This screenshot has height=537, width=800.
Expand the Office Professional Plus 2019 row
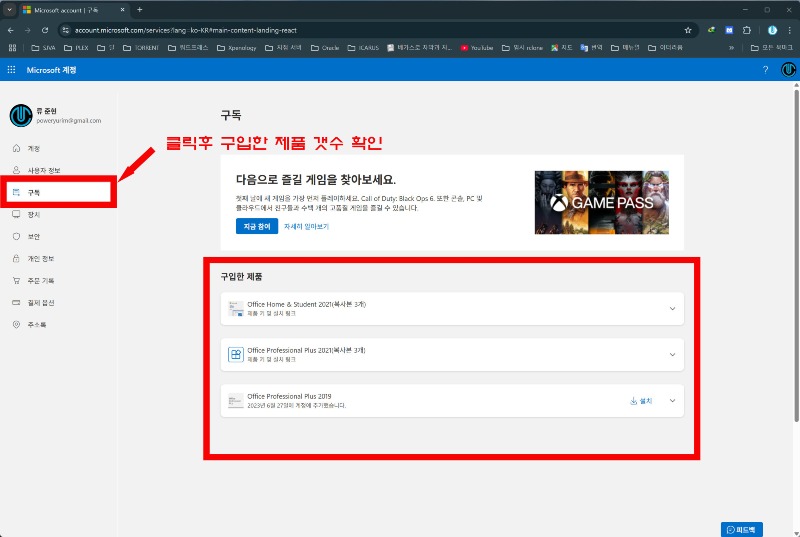point(672,400)
